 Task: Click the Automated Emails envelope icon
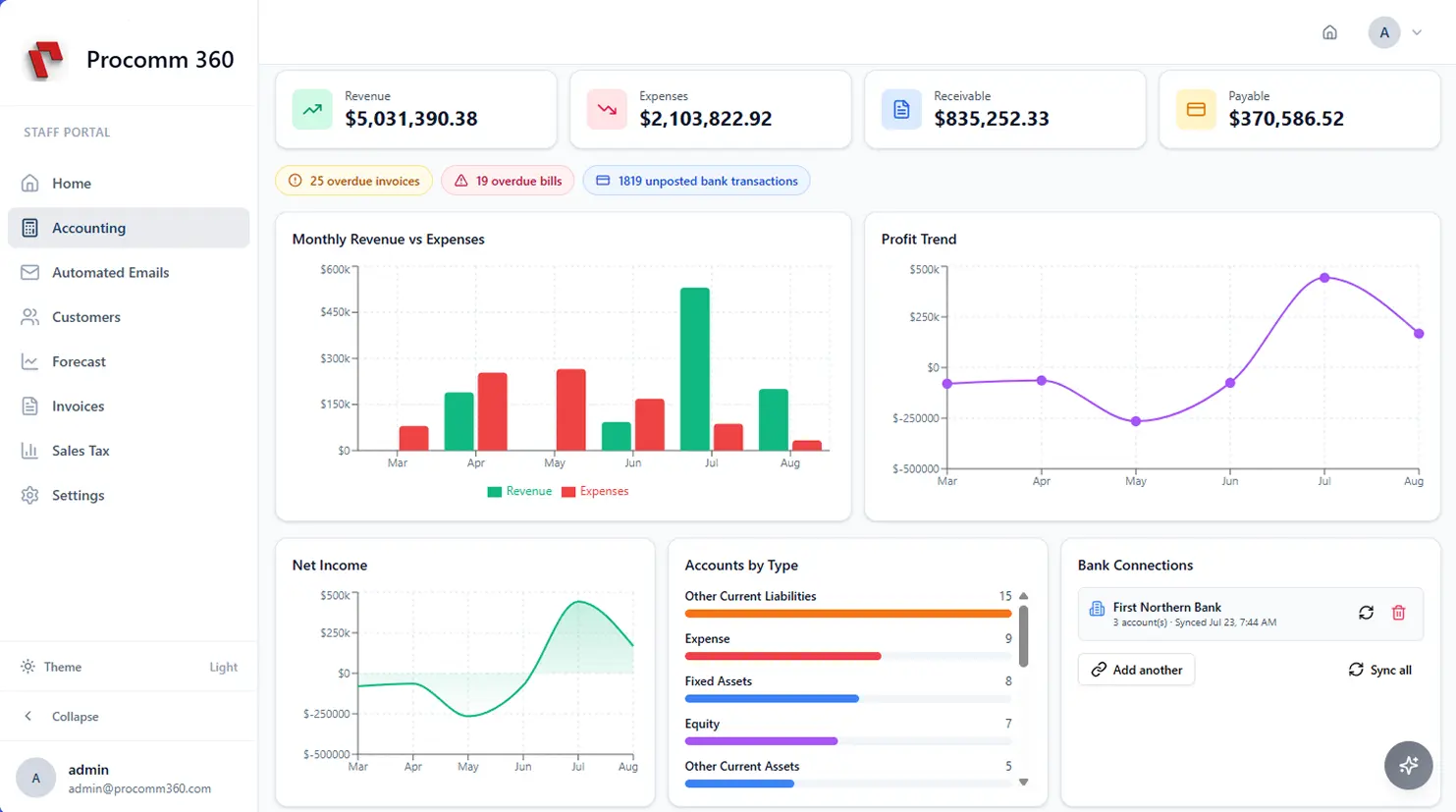[30, 272]
